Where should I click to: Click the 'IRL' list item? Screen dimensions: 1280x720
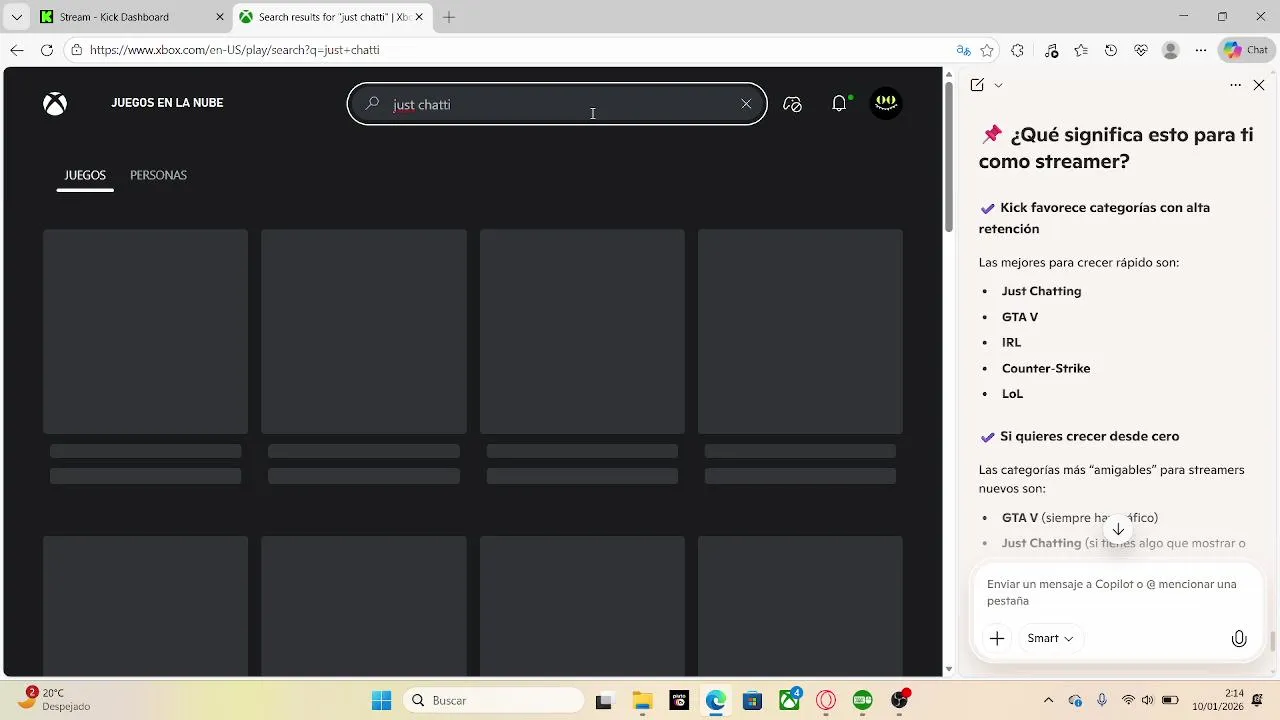1012,342
